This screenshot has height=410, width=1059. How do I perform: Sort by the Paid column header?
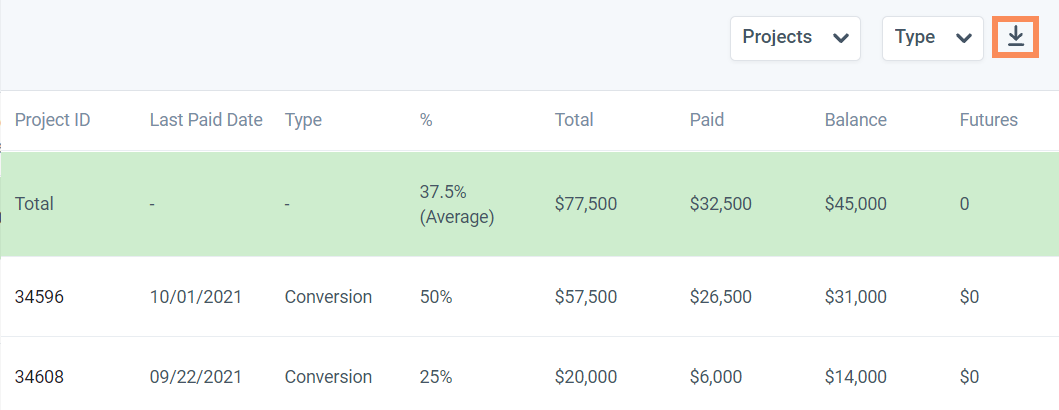[x=707, y=120]
